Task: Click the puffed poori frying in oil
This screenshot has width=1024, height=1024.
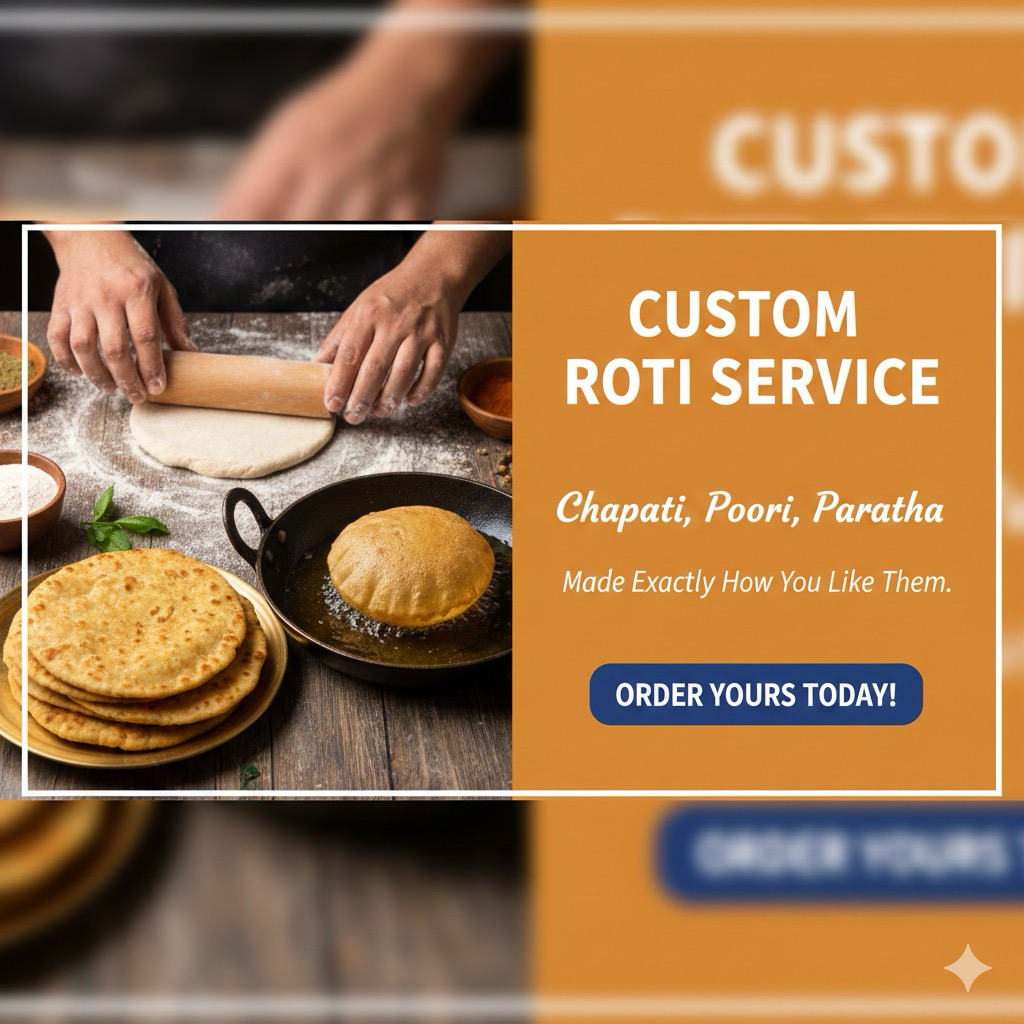Action: (410, 566)
